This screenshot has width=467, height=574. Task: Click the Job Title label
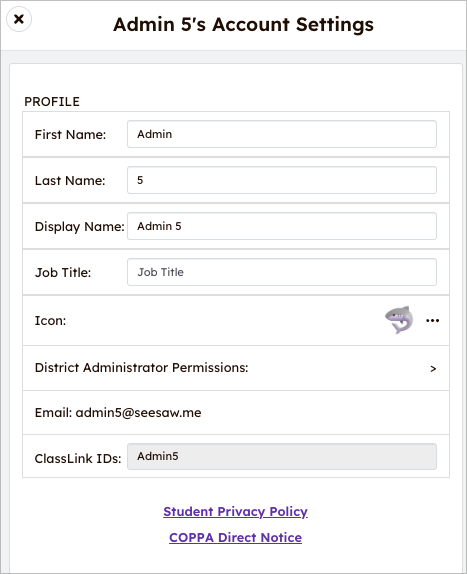tap(63, 273)
